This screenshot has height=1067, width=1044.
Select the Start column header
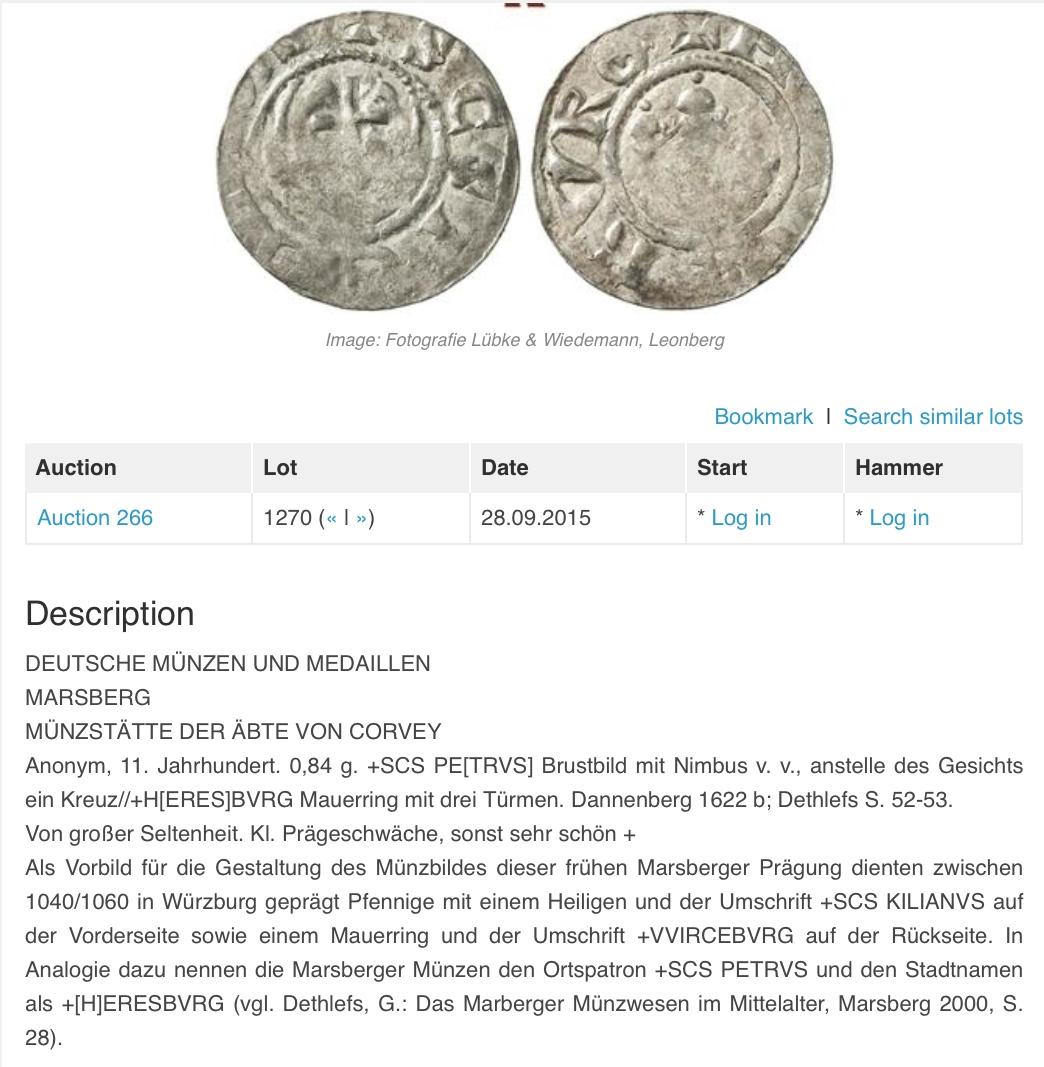(764, 467)
